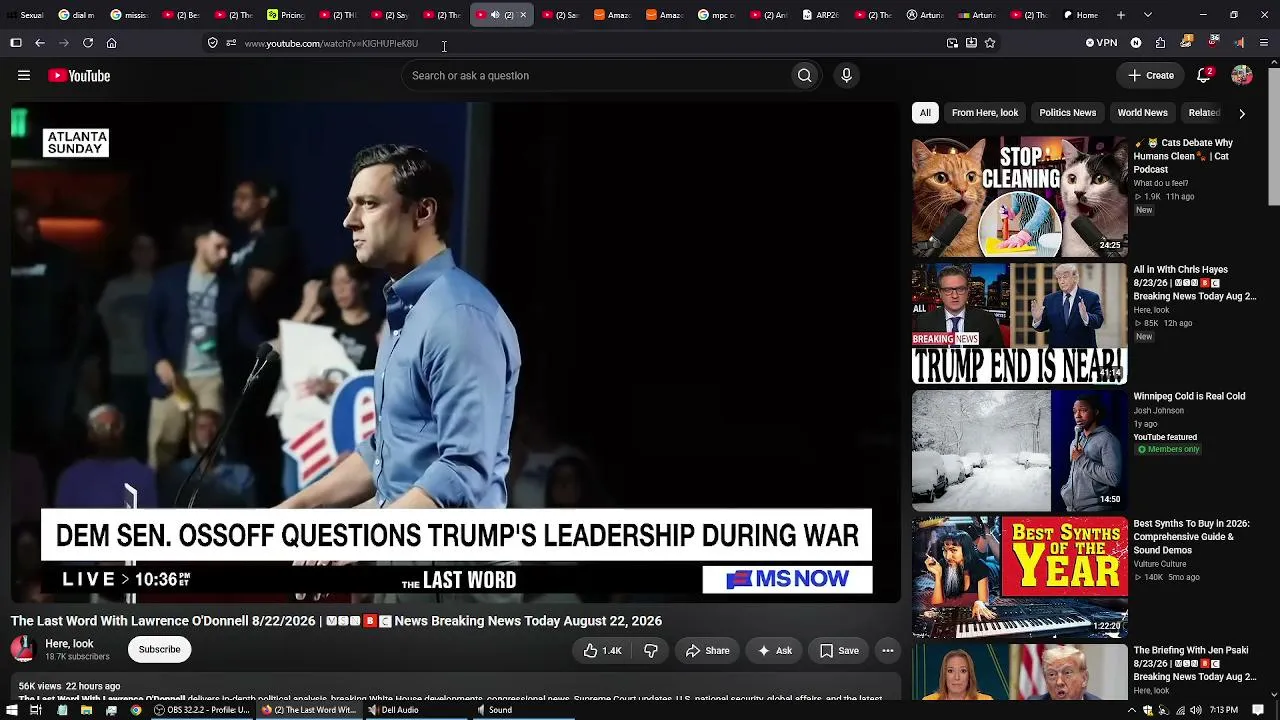Screen dimensions: 1280x720
Task: Open Cats Debate video thumbnail
Action: point(1019,196)
